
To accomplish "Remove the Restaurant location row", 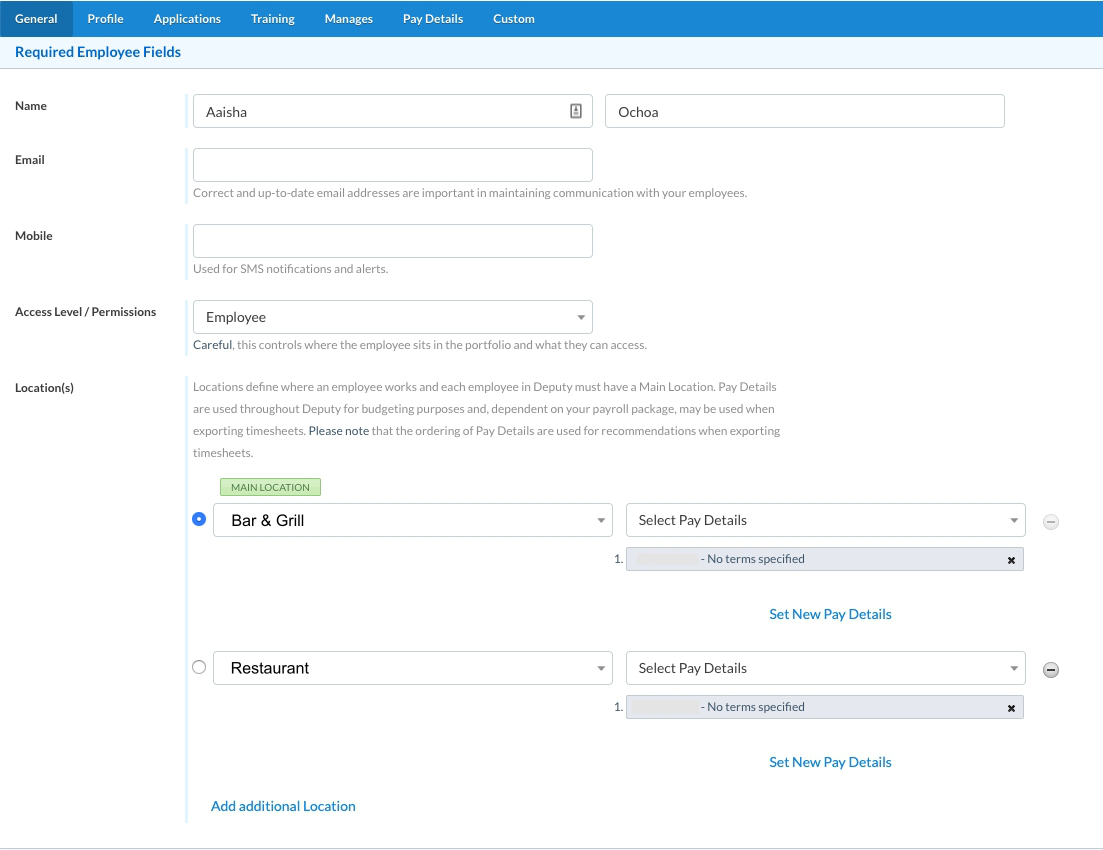I will click(1050, 670).
